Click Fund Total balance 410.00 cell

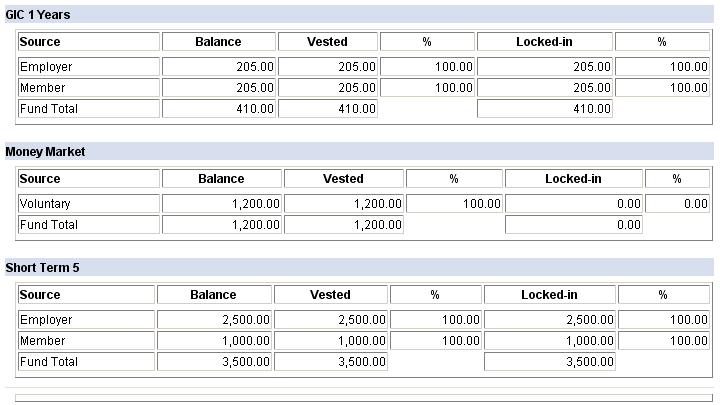tap(219, 109)
